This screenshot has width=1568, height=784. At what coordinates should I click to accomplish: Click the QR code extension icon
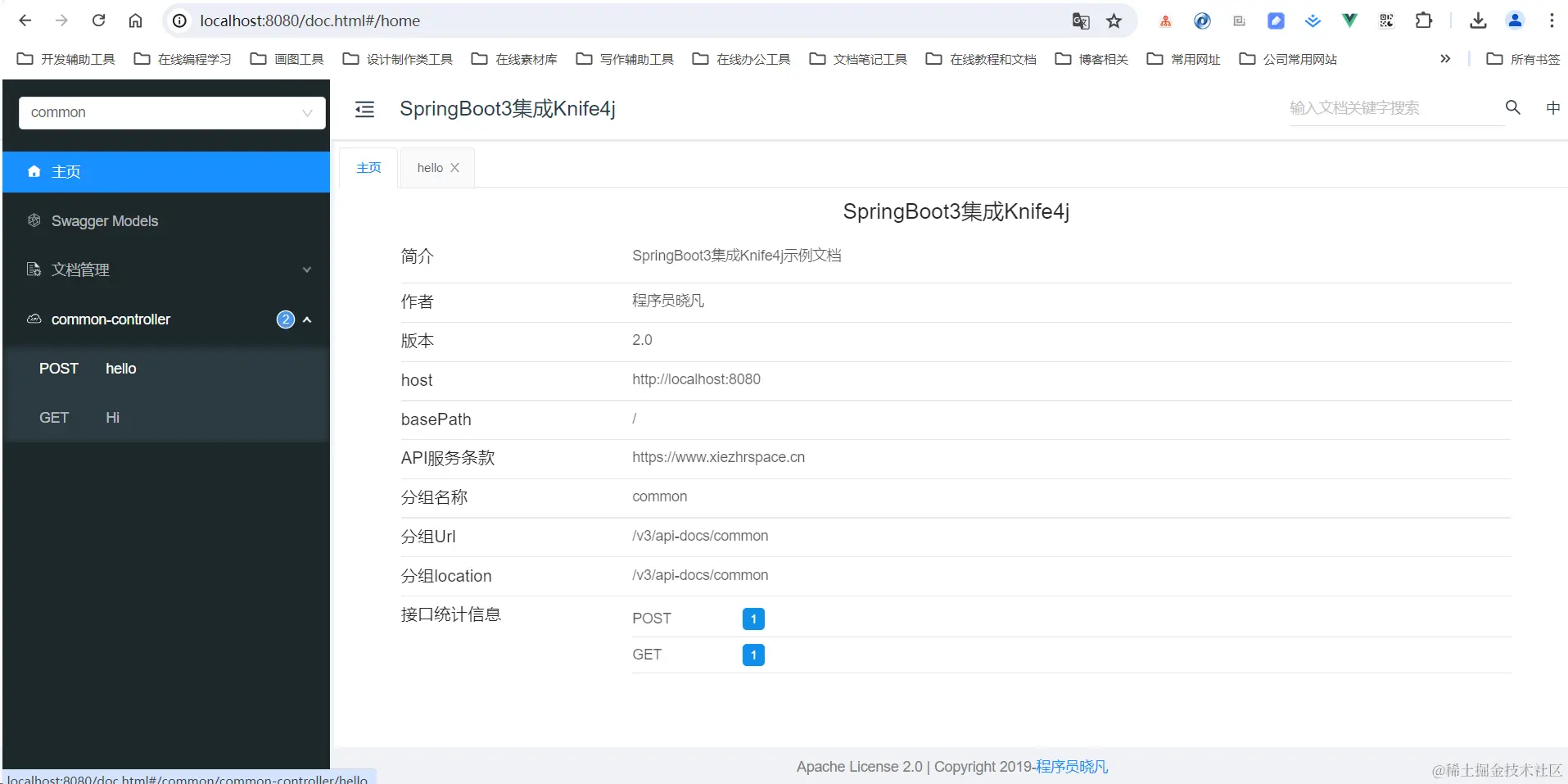click(1385, 20)
